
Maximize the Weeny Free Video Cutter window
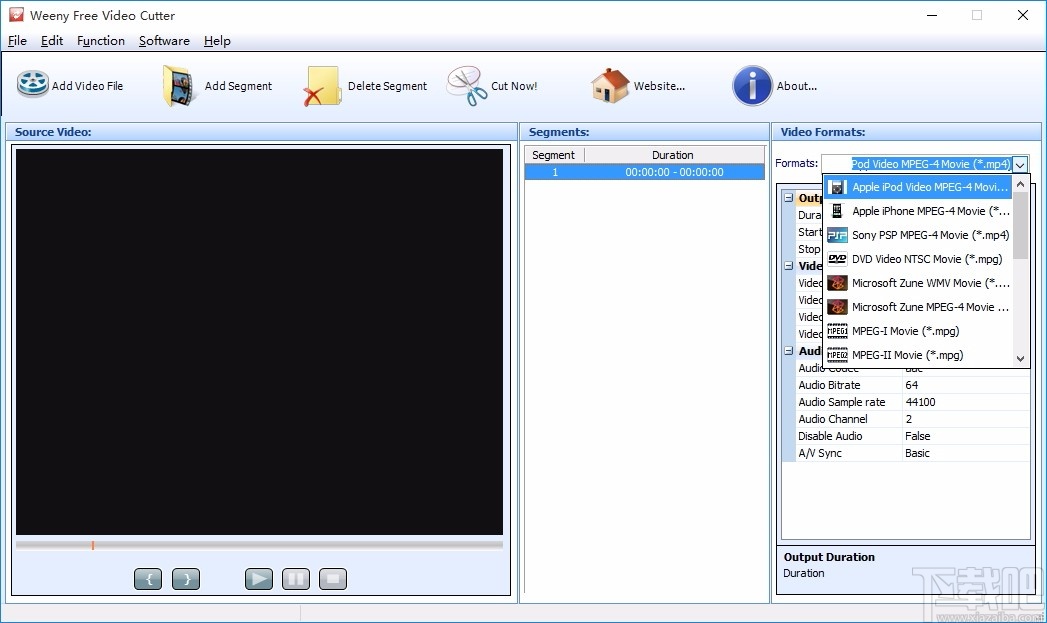[x=977, y=15]
